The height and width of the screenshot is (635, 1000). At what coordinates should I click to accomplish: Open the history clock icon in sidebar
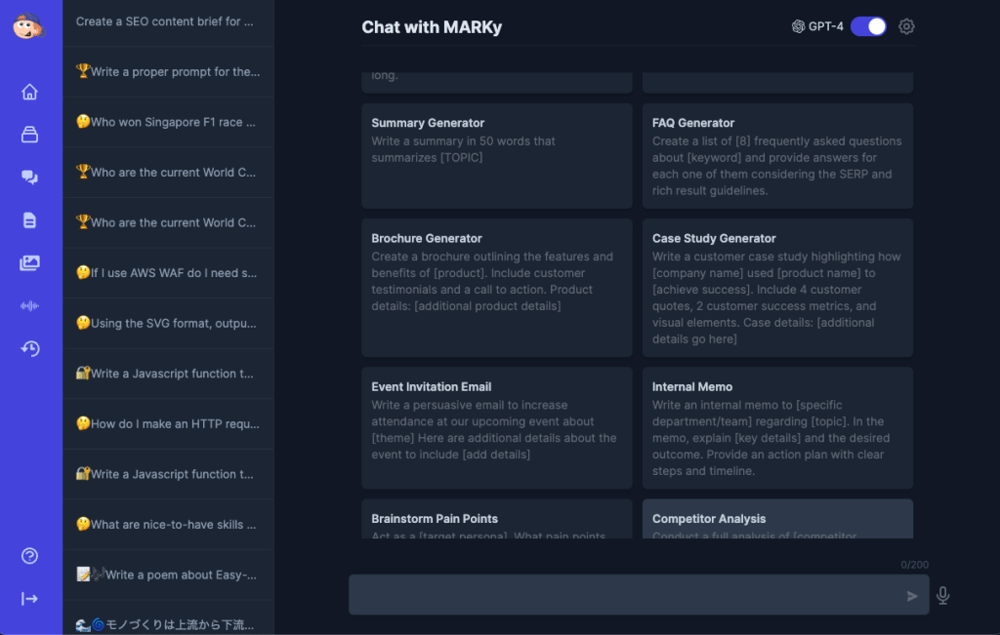tap(30, 349)
